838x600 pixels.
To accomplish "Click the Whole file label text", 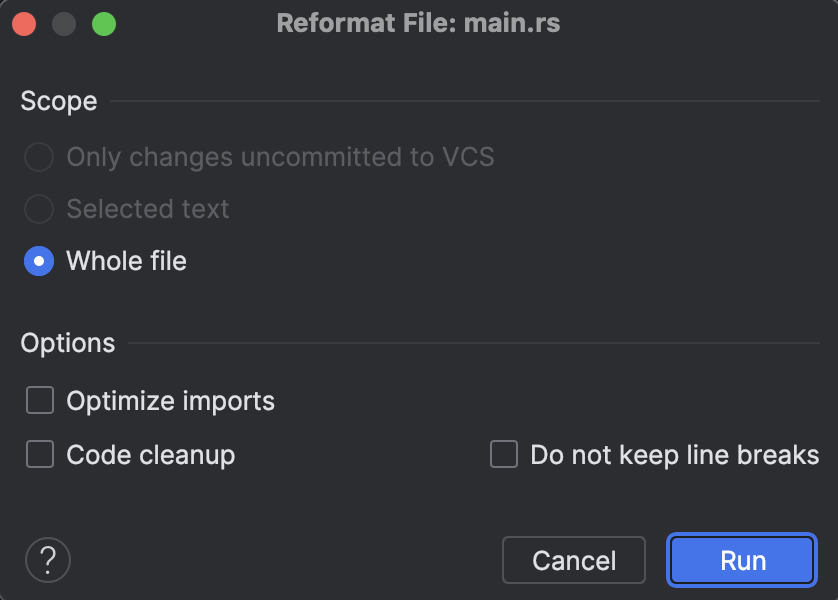I will point(125,261).
